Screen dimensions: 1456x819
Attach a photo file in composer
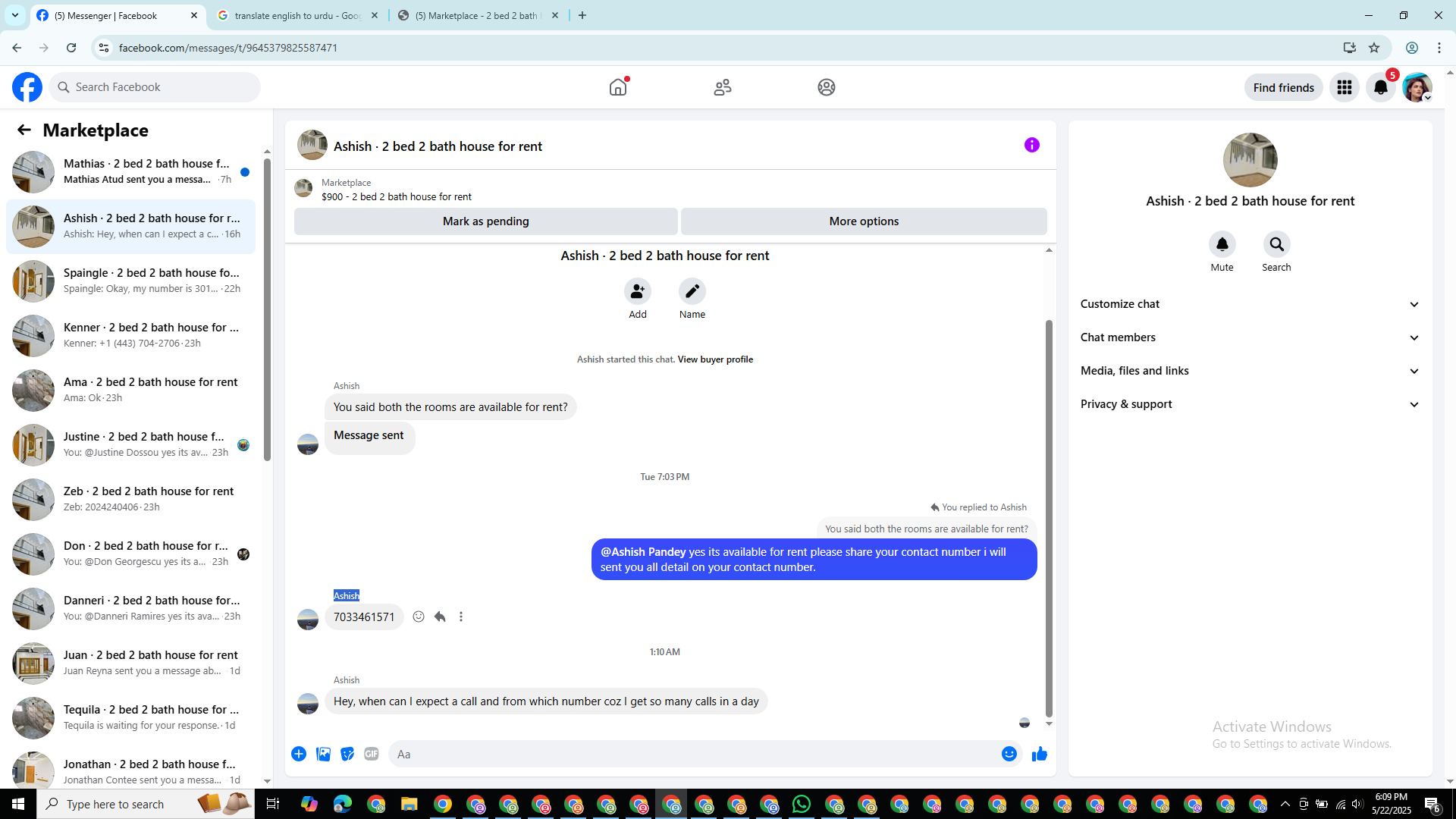click(323, 754)
